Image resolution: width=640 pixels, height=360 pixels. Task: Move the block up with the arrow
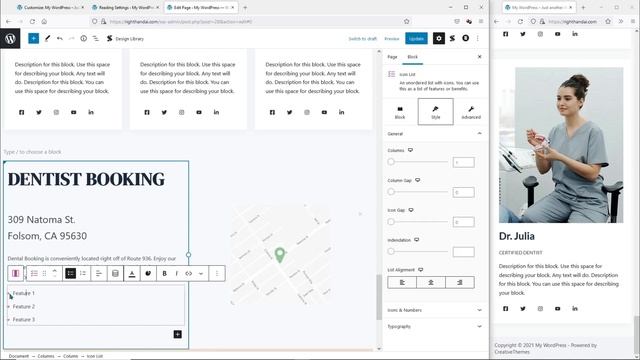(54, 270)
